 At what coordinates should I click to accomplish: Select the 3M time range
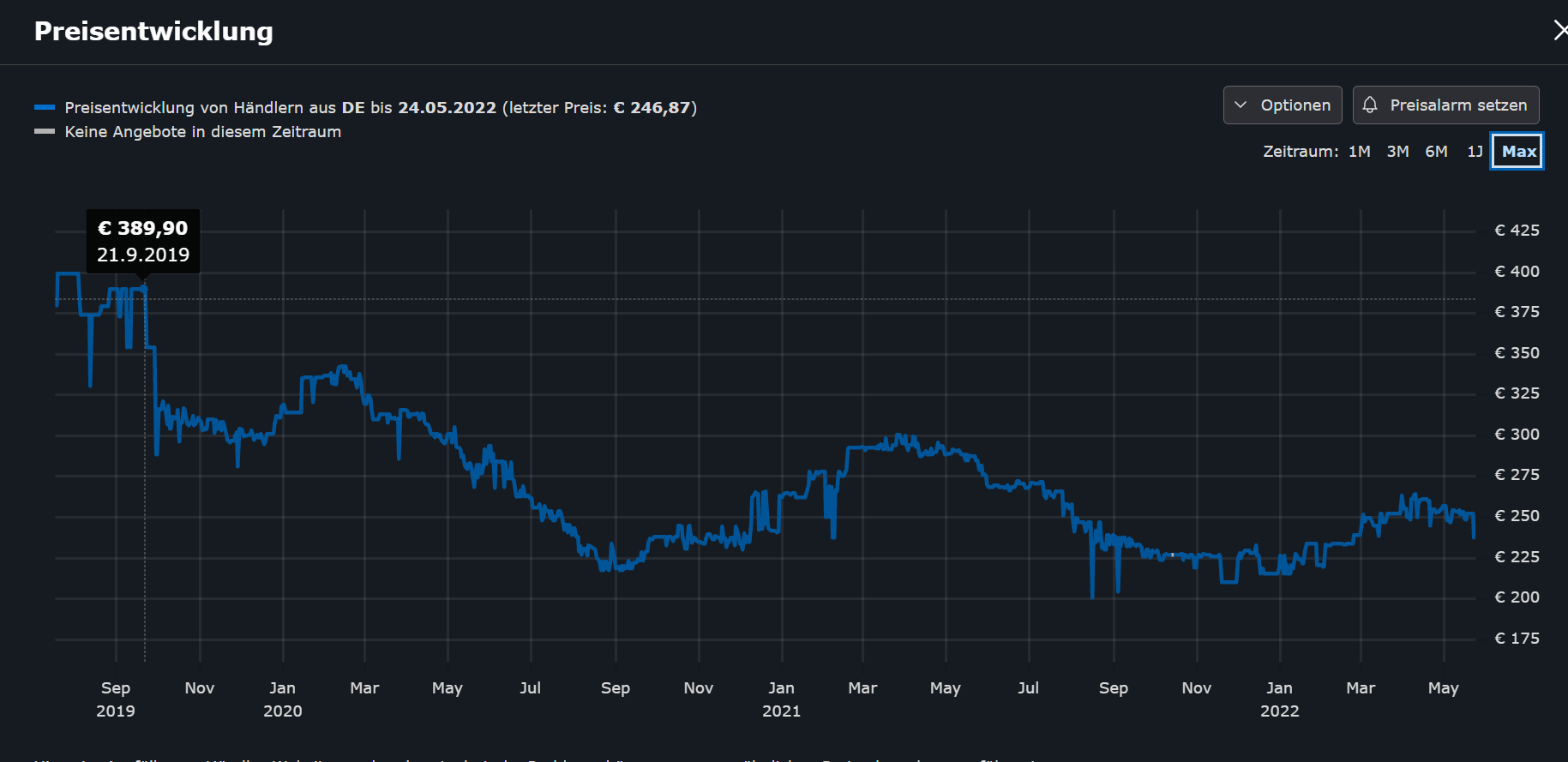1398,152
